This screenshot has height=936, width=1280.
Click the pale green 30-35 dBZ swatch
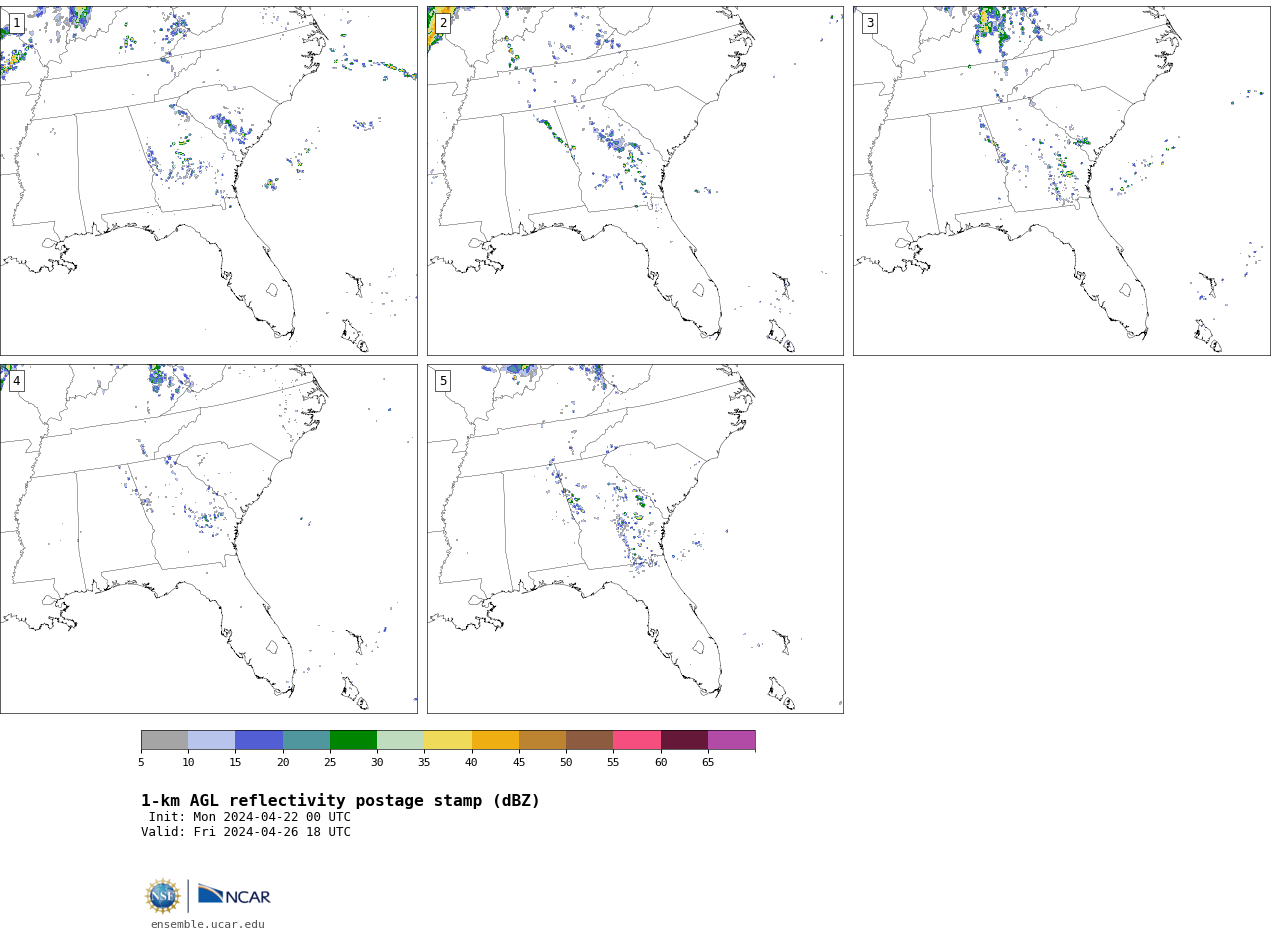coord(400,740)
